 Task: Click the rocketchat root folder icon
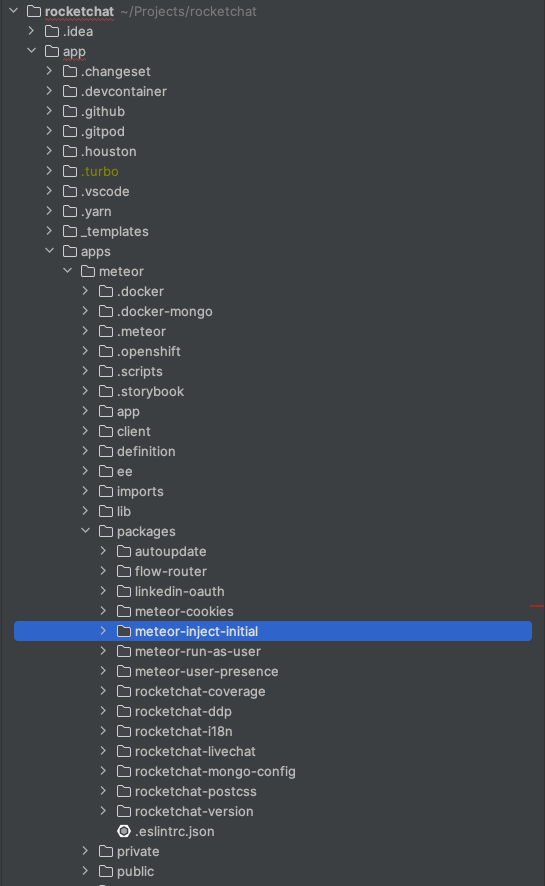point(34,11)
